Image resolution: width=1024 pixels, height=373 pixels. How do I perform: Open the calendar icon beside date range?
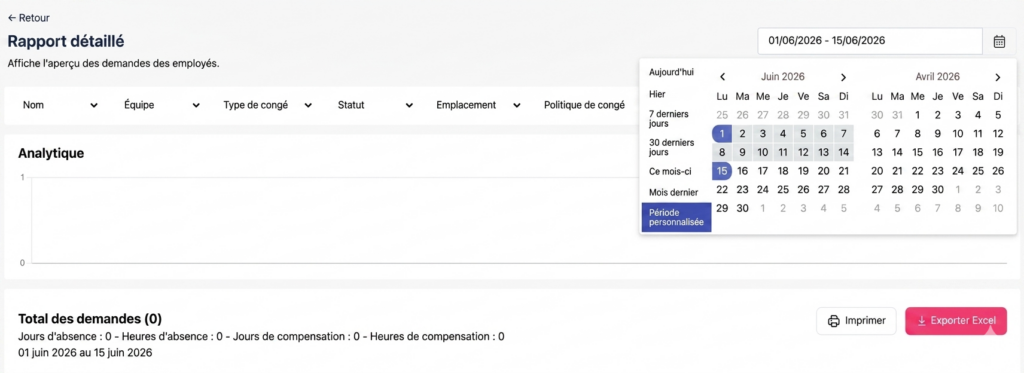point(999,41)
